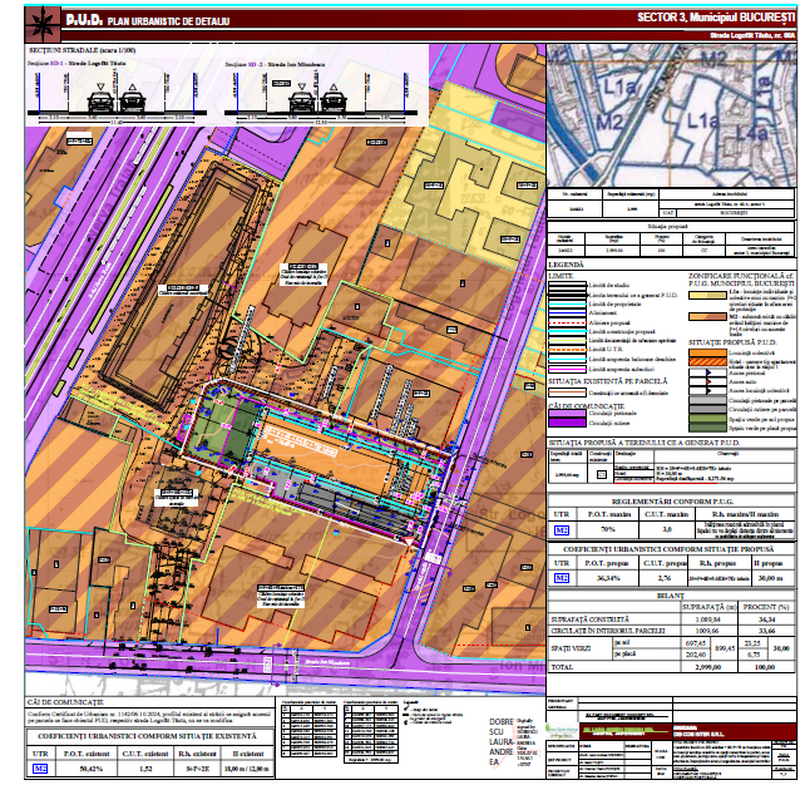Click the magenta Limită amprenta subsolului legend line

[567, 369]
